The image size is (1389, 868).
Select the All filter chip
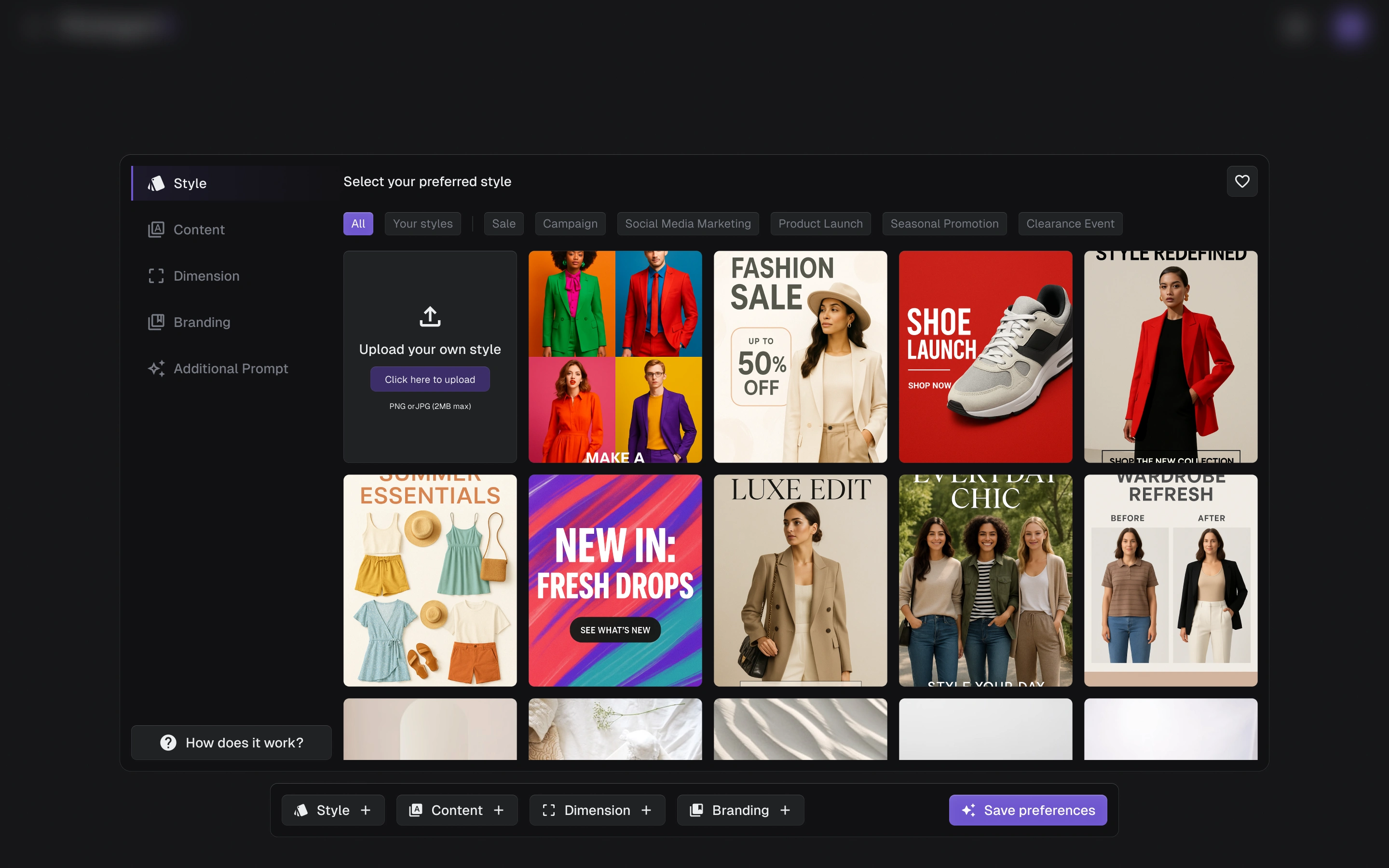[x=358, y=224]
